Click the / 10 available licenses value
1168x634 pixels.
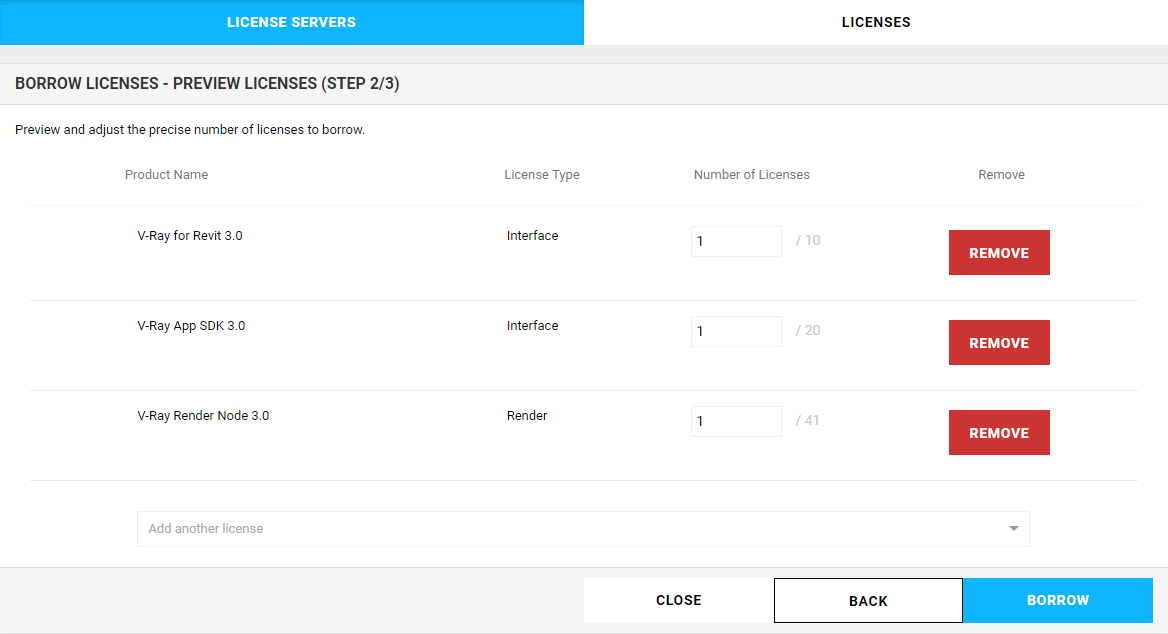pos(807,241)
